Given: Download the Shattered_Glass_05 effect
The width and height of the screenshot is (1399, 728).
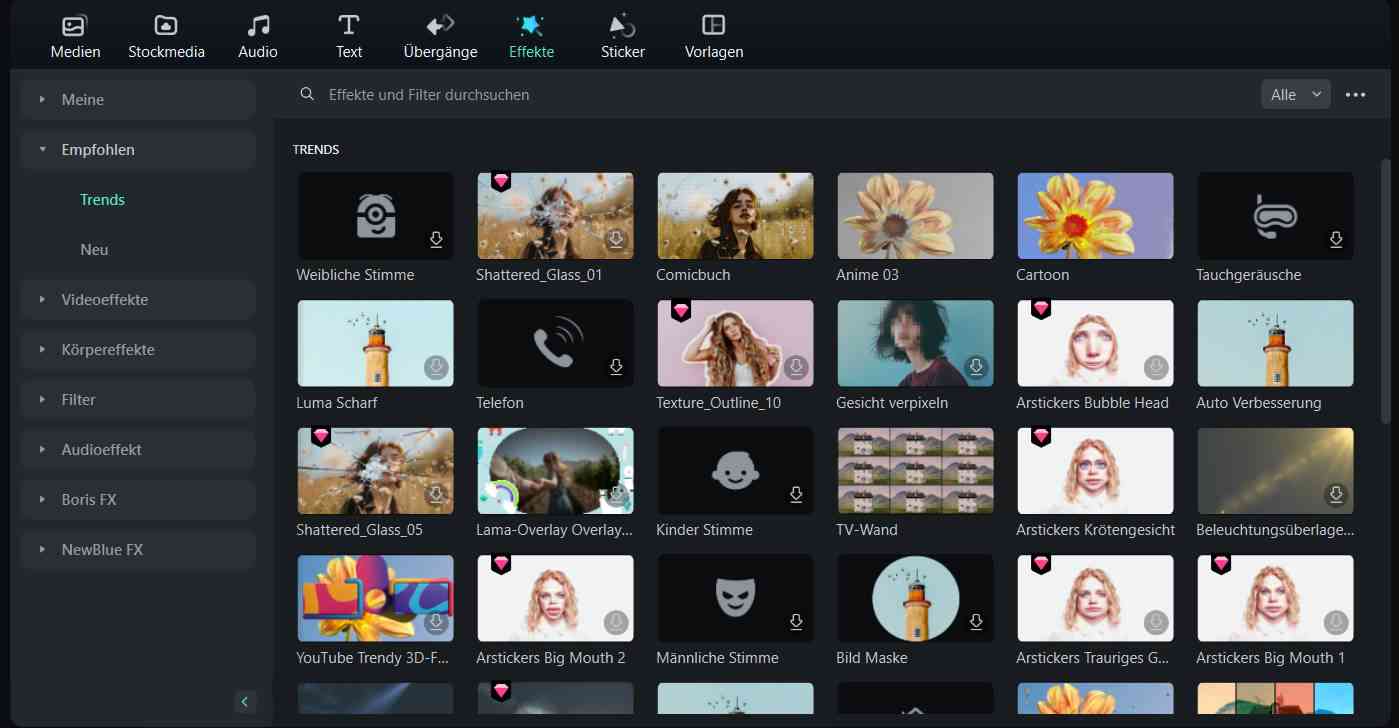Looking at the screenshot, I should click(436, 495).
